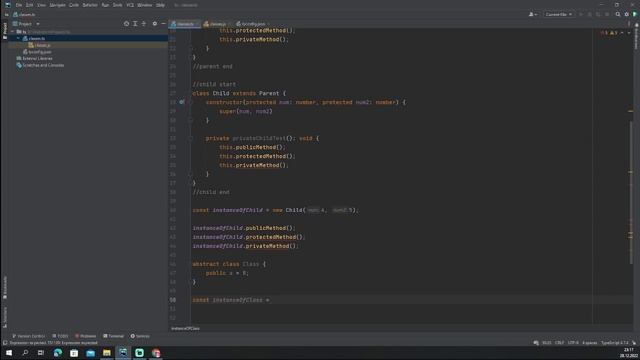
Task: Collapse the ts project root folder
Action: (12, 31)
